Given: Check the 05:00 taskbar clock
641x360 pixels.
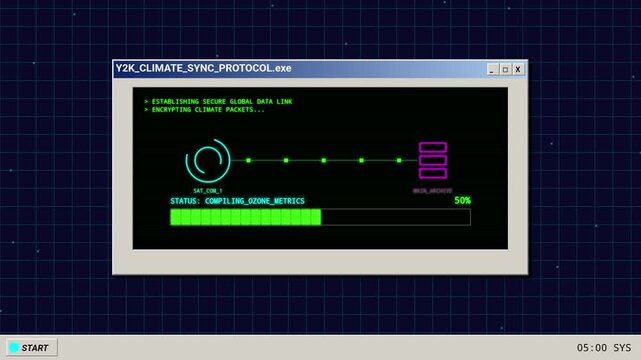Looking at the screenshot, I should coord(592,348).
